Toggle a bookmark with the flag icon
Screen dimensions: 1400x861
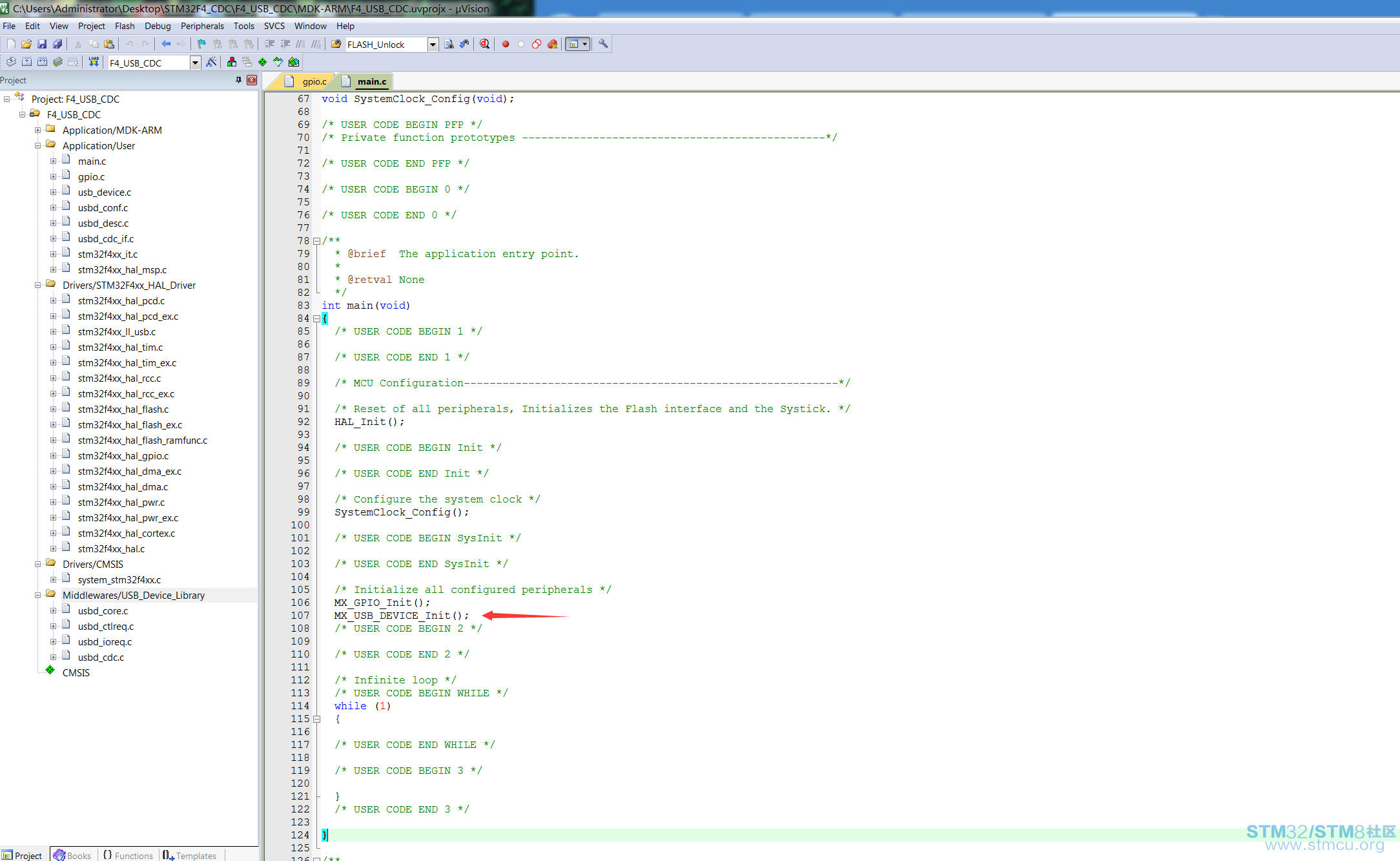[x=201, y=44]
